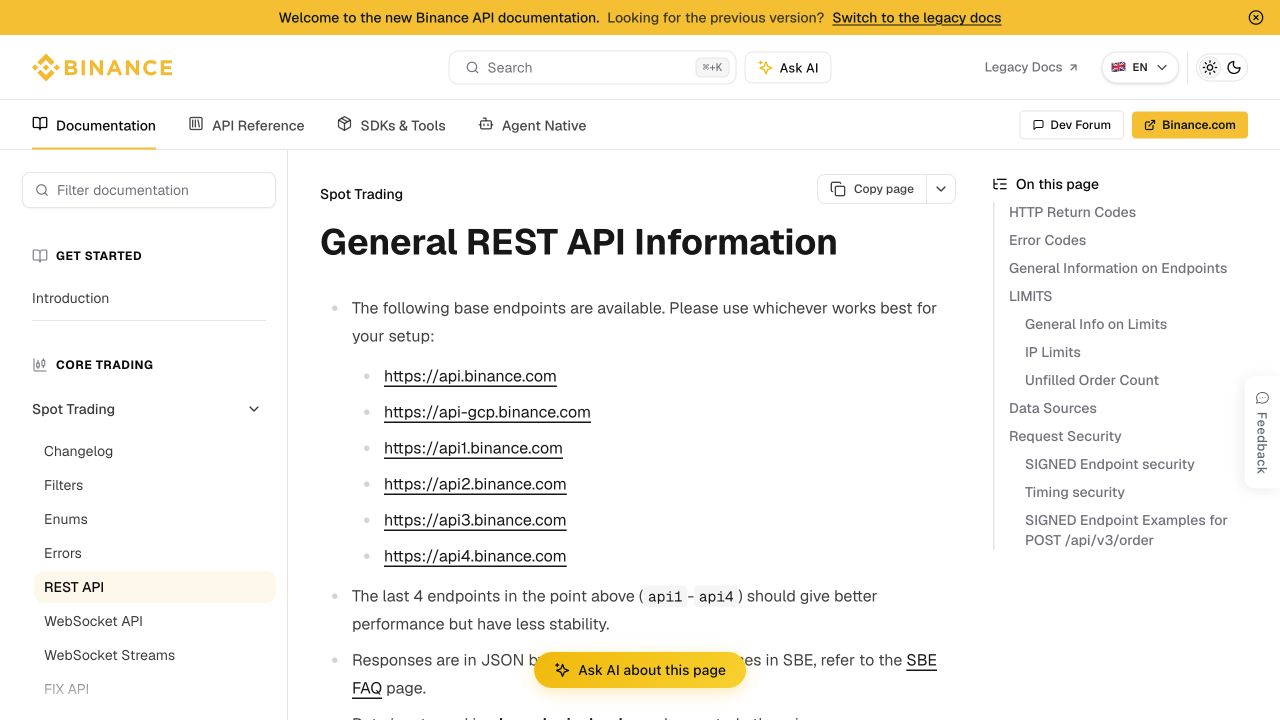
Task: Jump to SIGNED Endpoint security section
Action: coord(1110,464)
